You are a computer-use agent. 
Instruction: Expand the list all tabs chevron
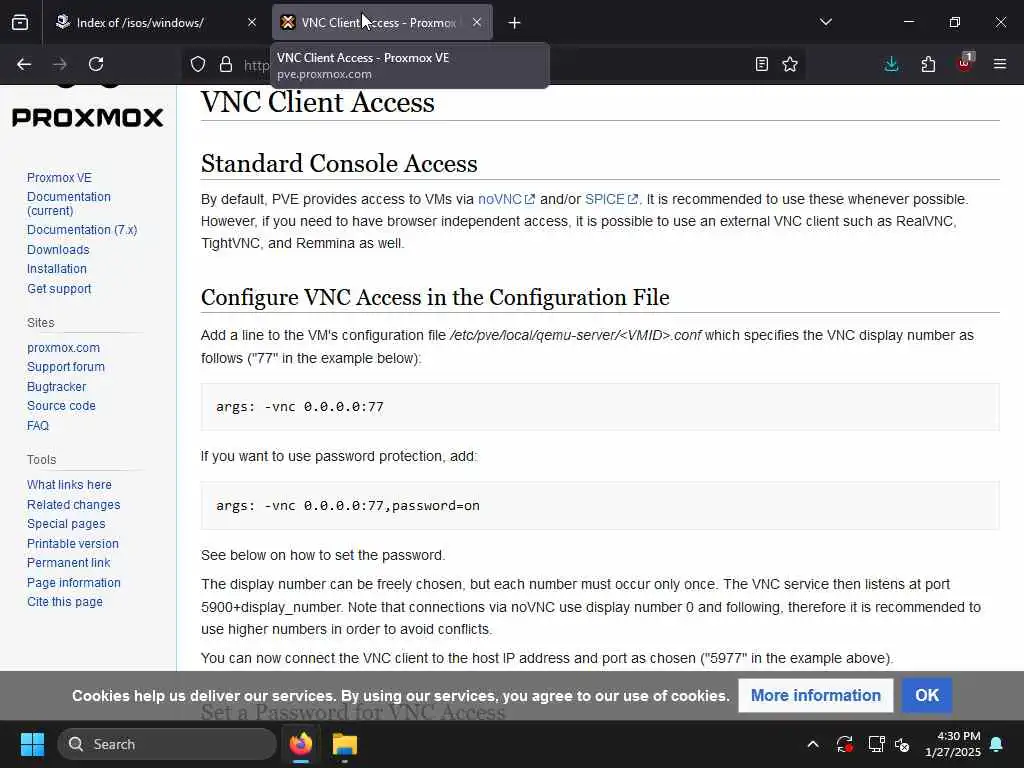pyautogui.click(x=825, y=22)
